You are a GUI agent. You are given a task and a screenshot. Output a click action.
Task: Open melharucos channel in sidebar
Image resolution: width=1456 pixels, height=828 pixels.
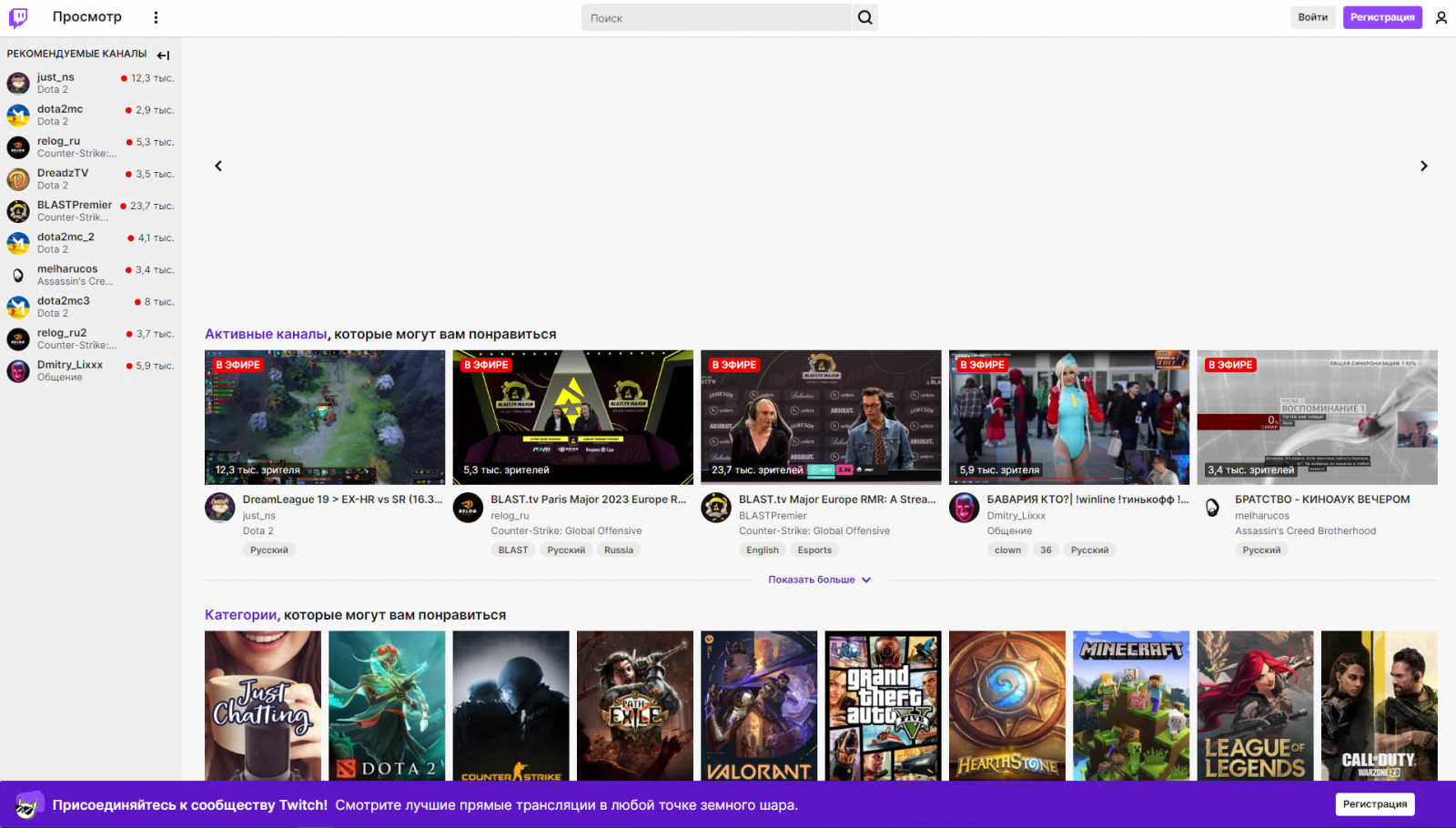[x=67, y=269]
